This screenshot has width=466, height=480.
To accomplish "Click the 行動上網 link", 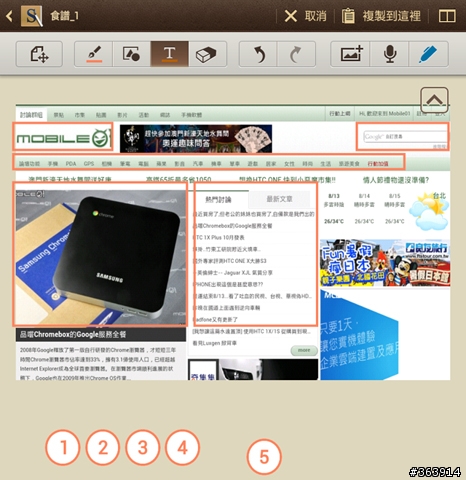I will (x=340, y=114).
